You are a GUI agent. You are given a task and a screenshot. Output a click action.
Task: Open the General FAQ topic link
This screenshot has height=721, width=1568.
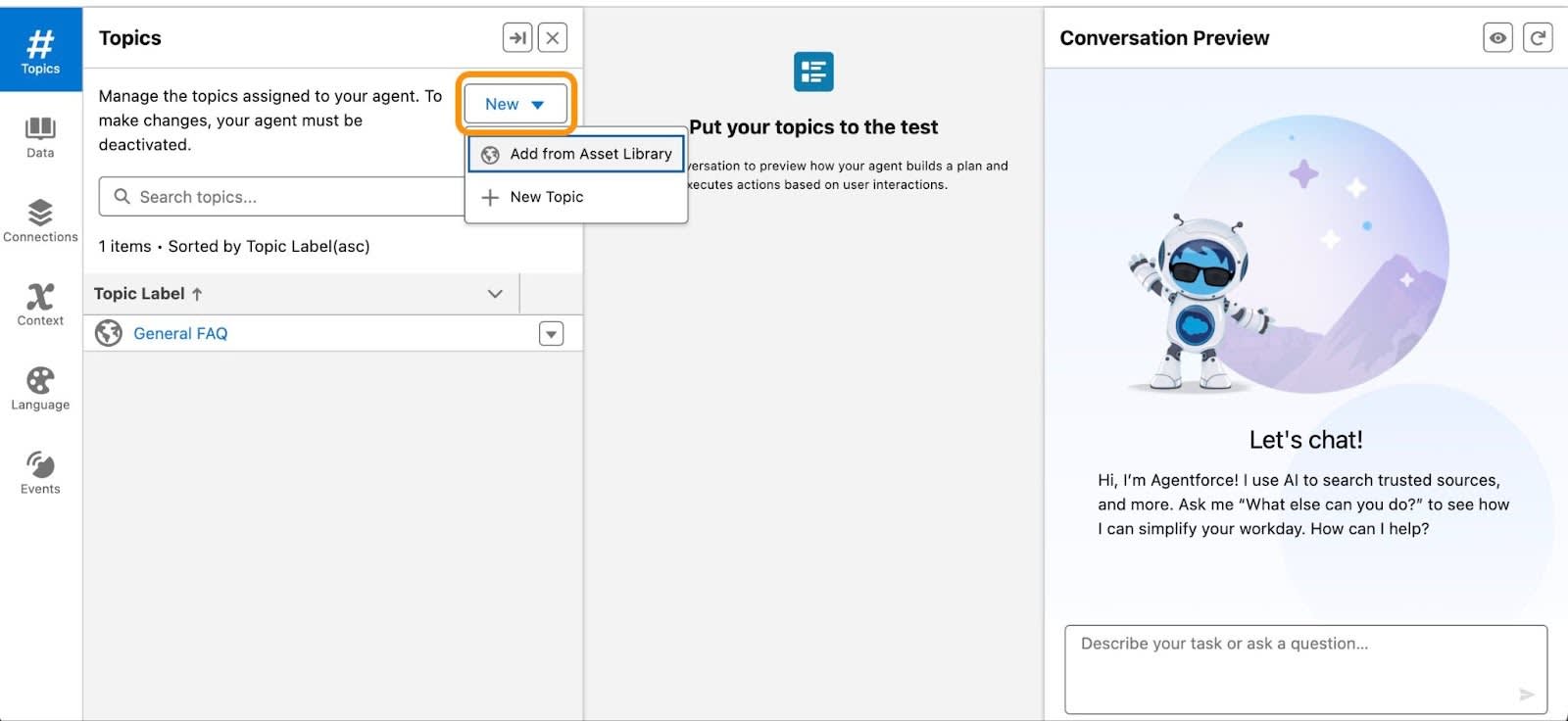point(180,334)
